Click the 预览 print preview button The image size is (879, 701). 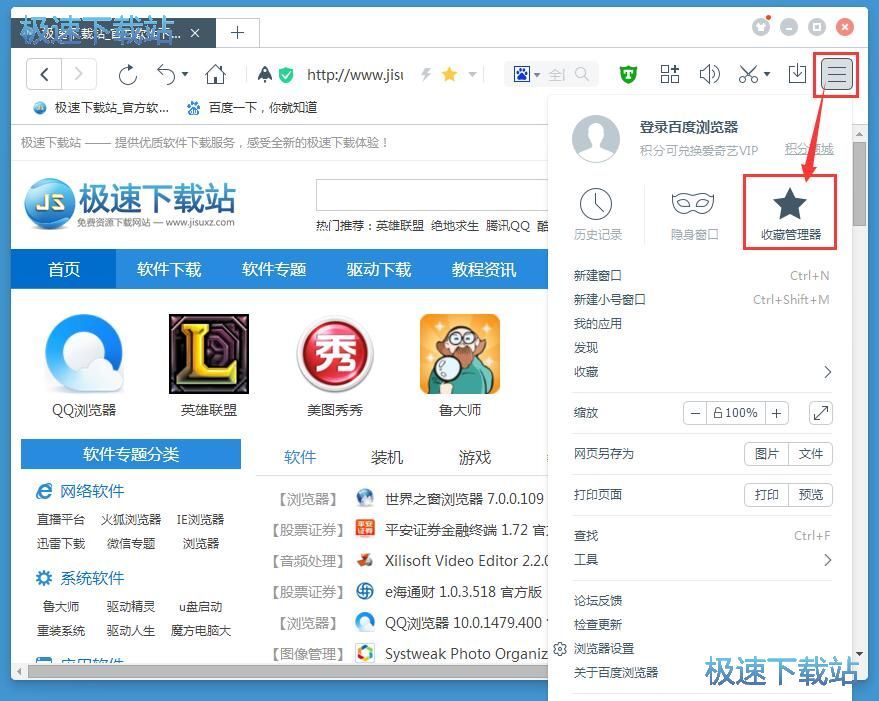coord(811,495)
